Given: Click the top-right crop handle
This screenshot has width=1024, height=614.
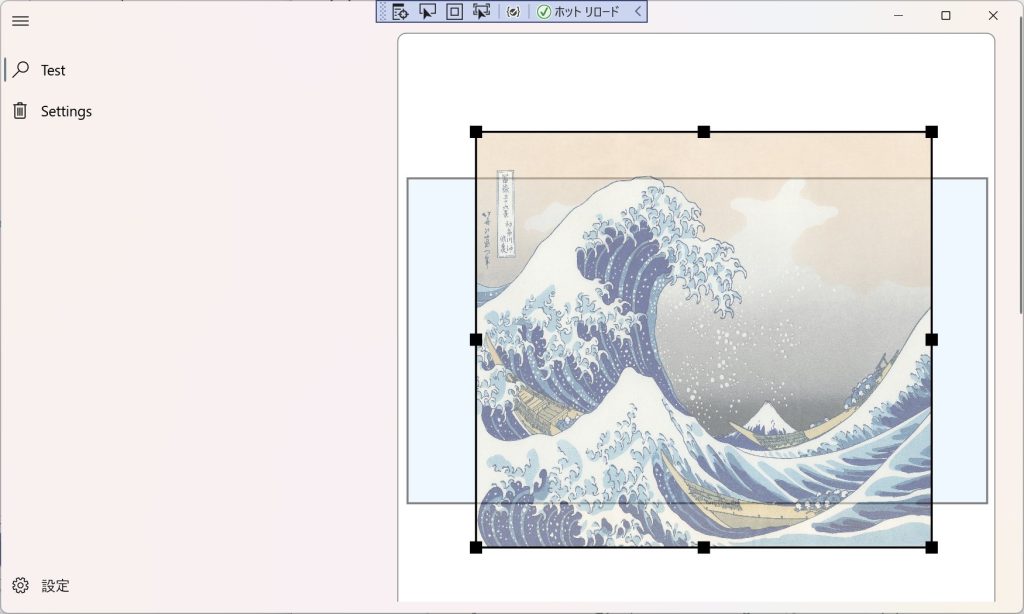Looking at the screenshot, I should tap(931, 132).
